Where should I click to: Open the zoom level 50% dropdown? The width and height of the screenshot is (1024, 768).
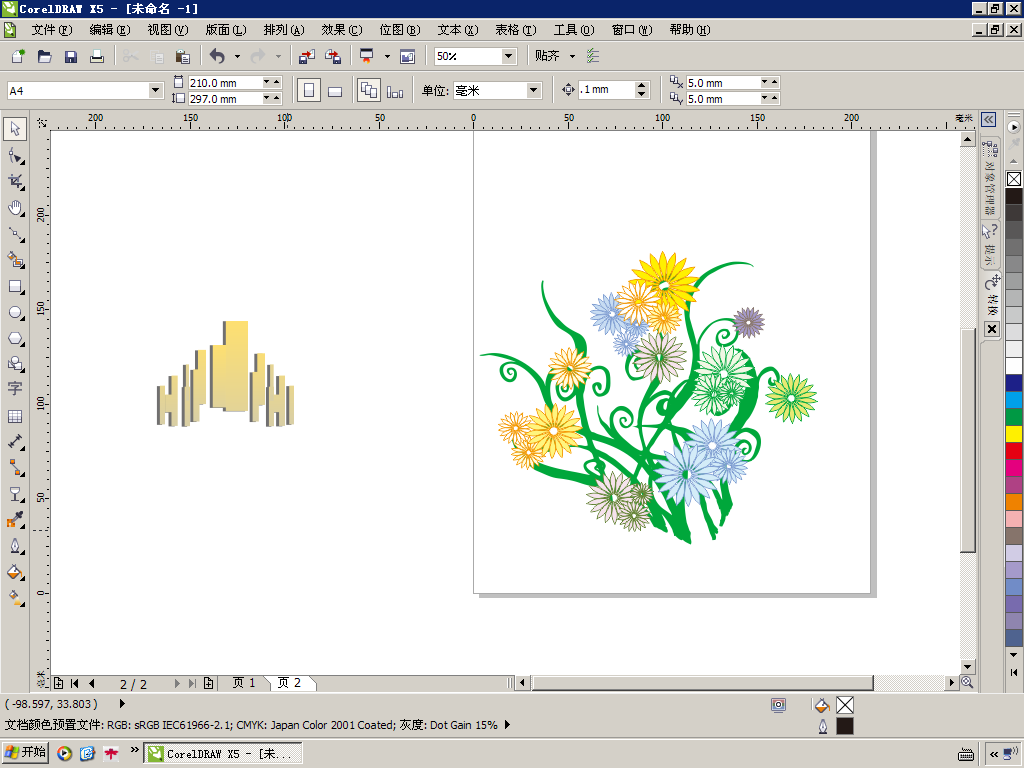[508, 57]
